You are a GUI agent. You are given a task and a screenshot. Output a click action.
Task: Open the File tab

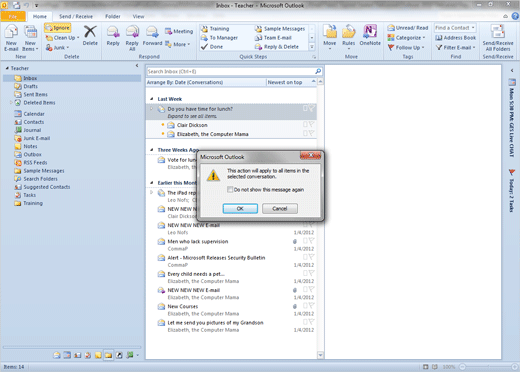pos(13,16)
